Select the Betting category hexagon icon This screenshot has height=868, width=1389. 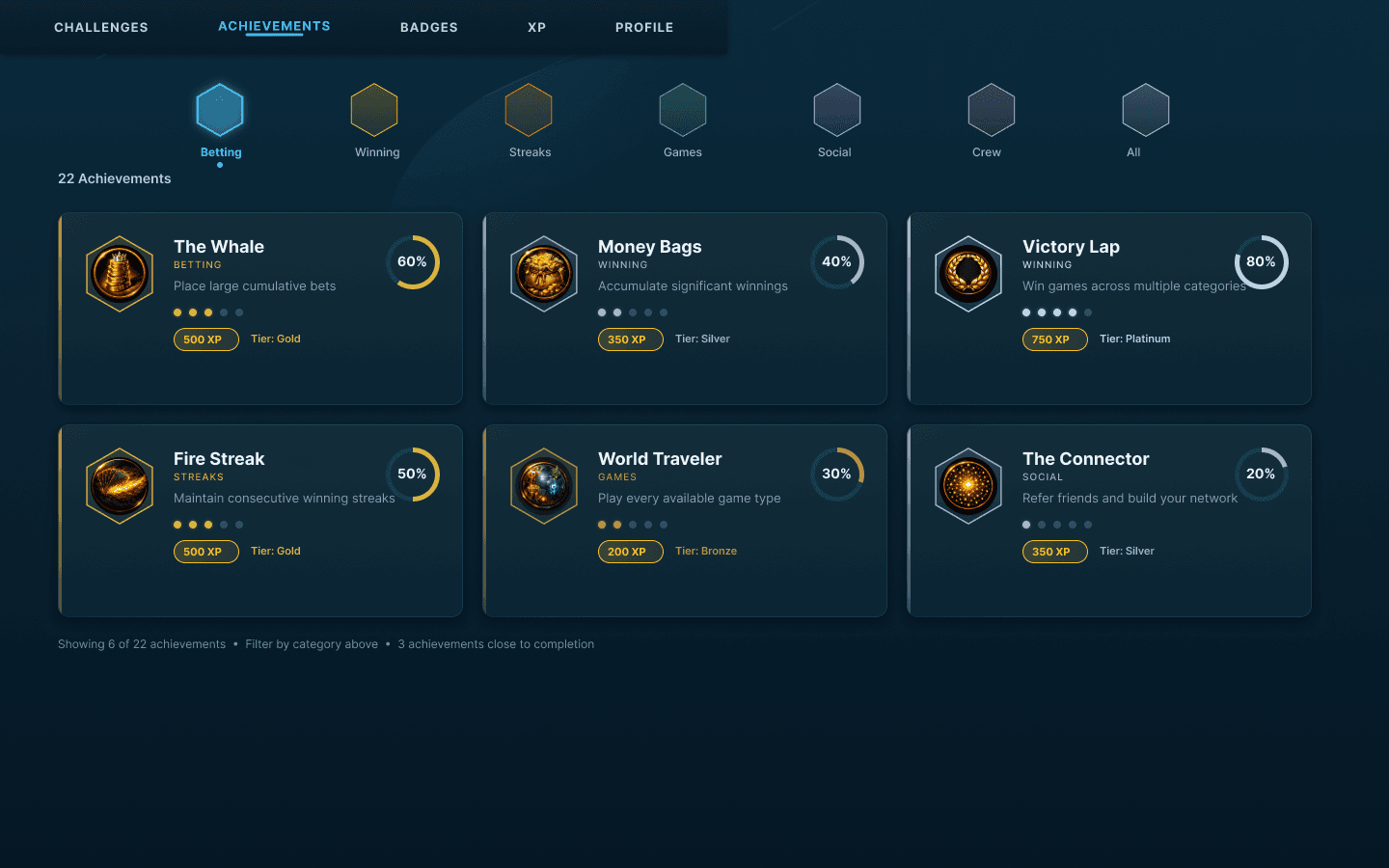(220, 110)
